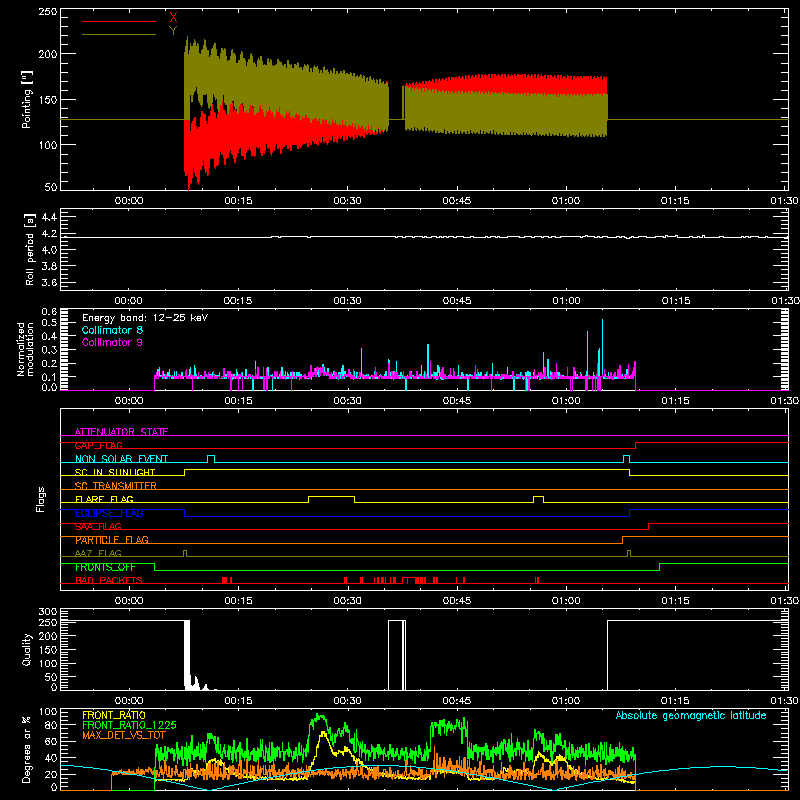The image size is (800, 800).
Task: Click the Degrees or % axis title
Action: coord(27,749)
